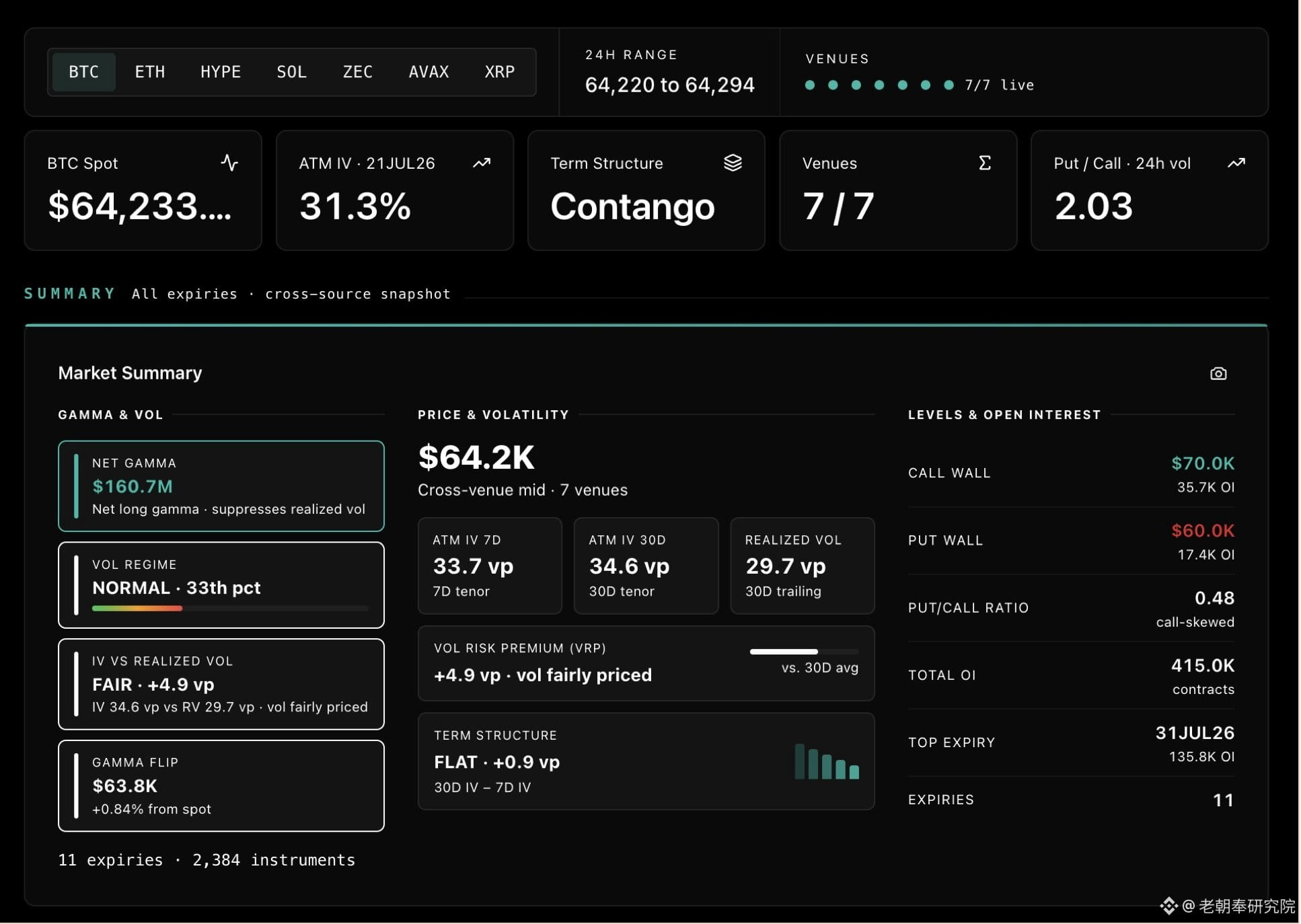Click the Term Structure FLAT +0.9 vp panel
The height and width of the screenshot is (924, 1301).
tap(646, 761)
